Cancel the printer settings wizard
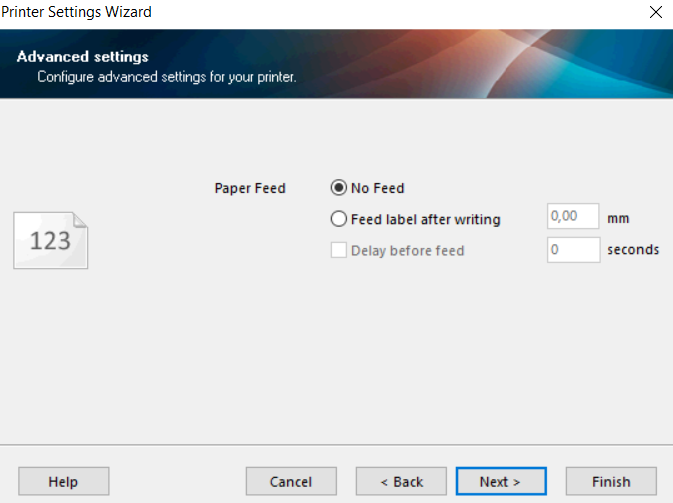This screenshot has height=503, width=673. [x=291, y=481]
